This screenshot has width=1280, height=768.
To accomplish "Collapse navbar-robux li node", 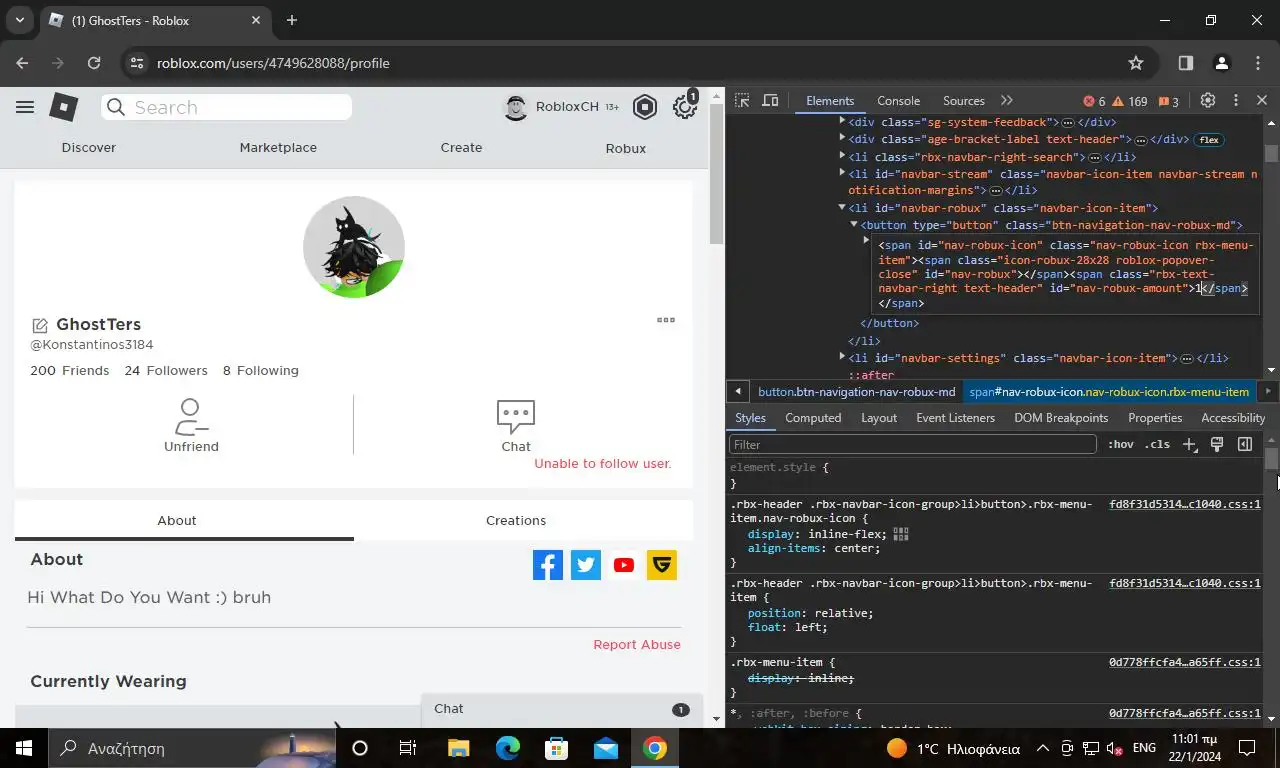I will pyautogui.click(x=842, y=208).
